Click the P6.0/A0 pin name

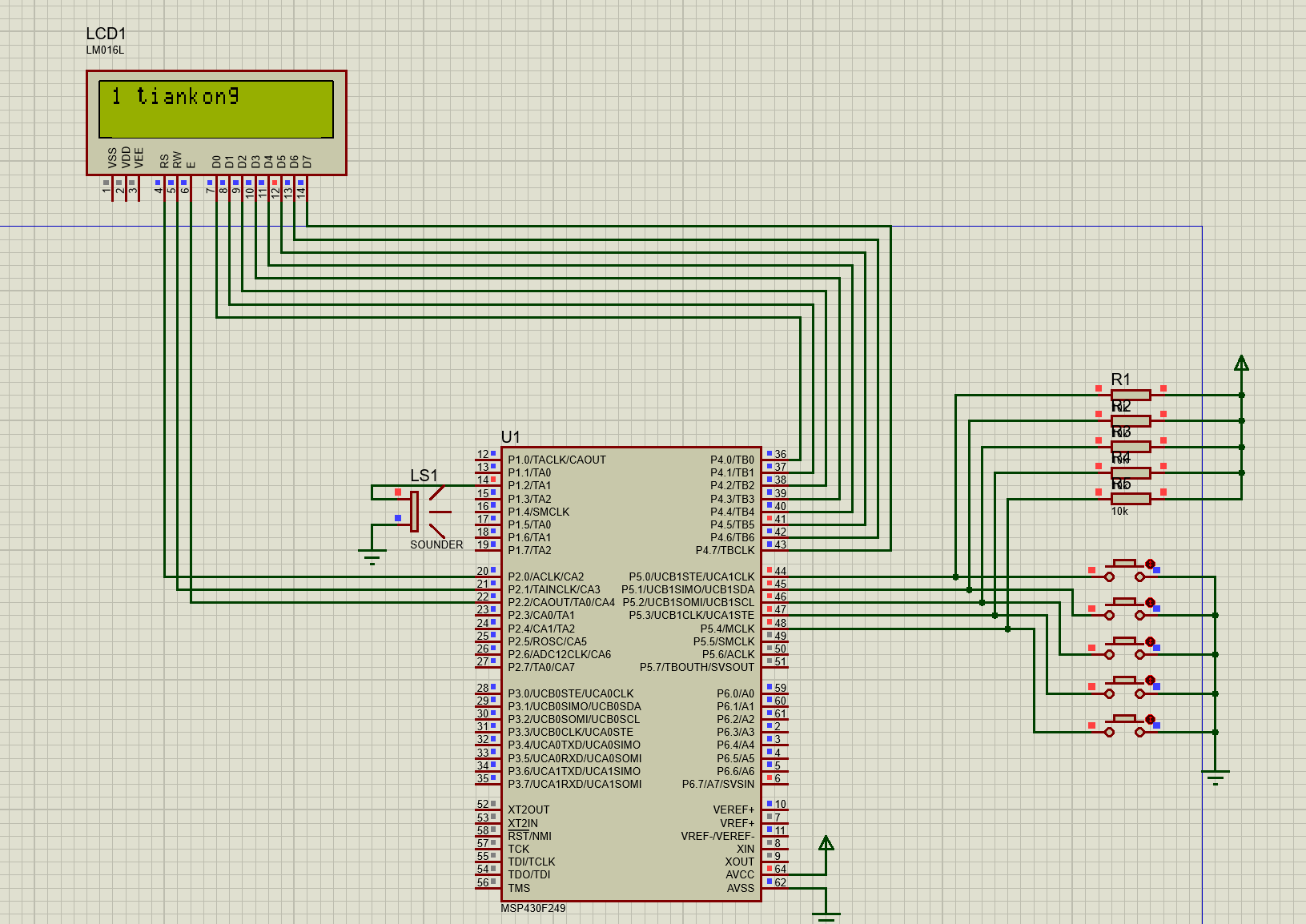tap(735, 693)
